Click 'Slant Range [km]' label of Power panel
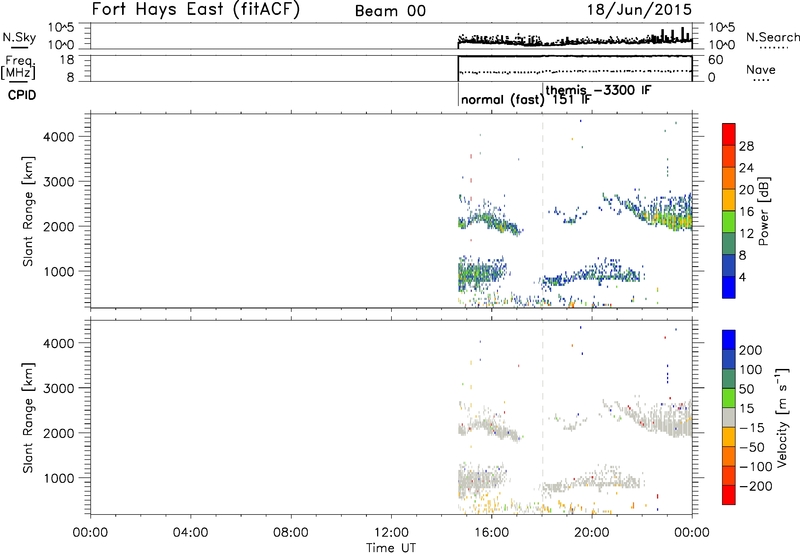The height and width of the screenshot is (554, 800). [x=28, y=211]
